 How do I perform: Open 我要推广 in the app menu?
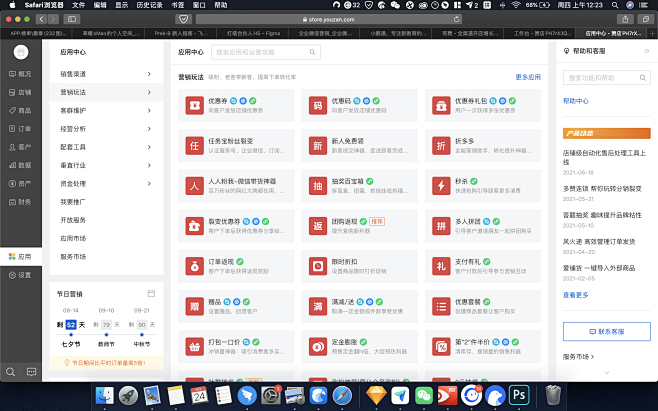point(73,202)
